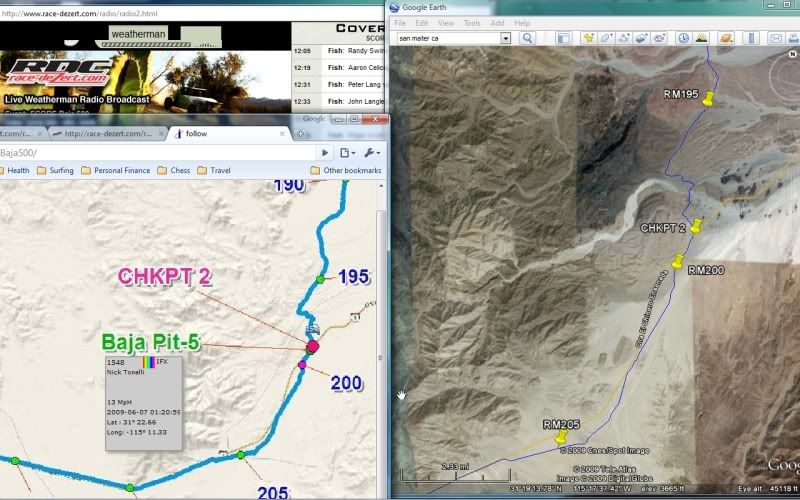Open the Help menu in Google Earth
Viewport: 800px width, 500px height.
(522, 23)
